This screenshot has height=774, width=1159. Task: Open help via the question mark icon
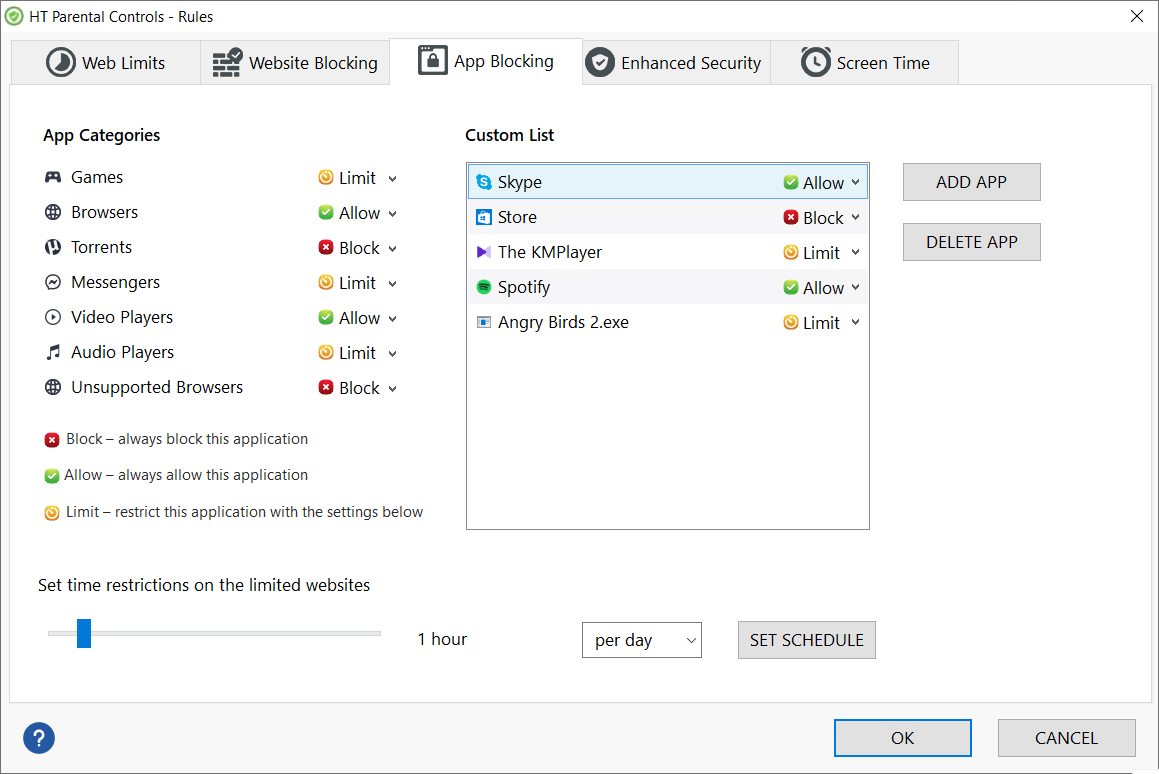(x=39, y=738)
